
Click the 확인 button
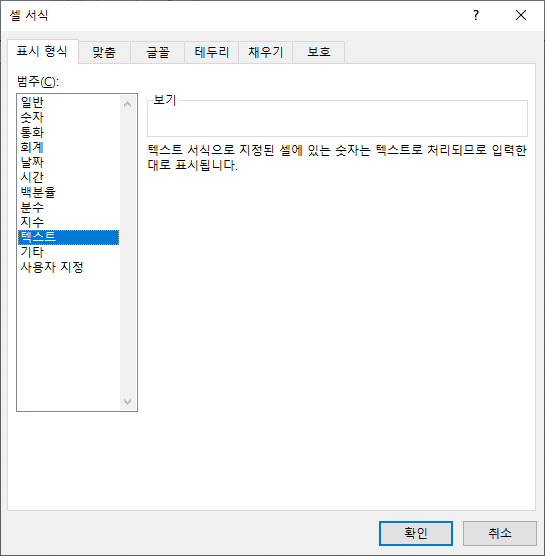click(x=416, y=533)
